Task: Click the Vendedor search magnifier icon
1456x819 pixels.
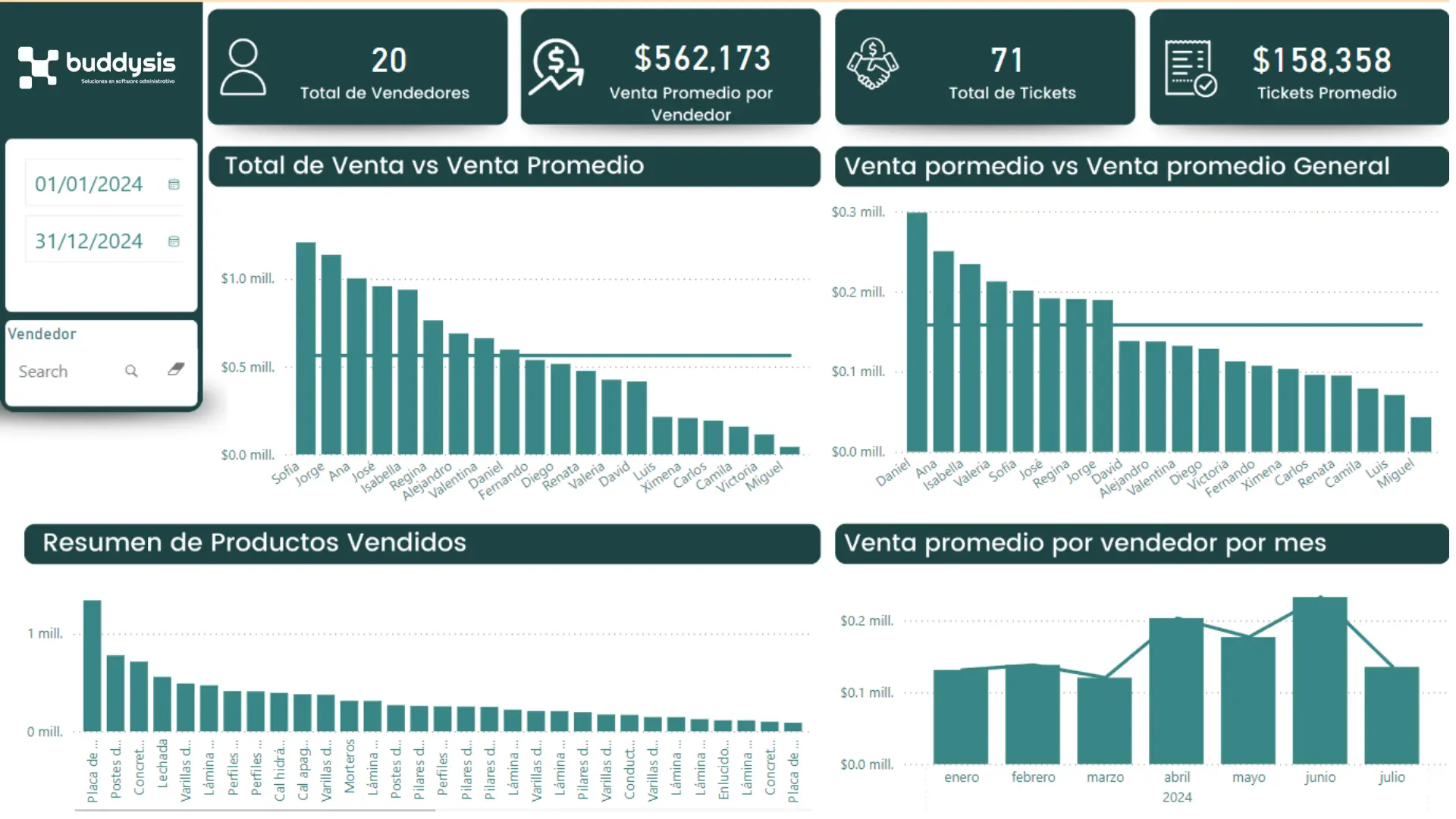Action: tap(131, 371)
